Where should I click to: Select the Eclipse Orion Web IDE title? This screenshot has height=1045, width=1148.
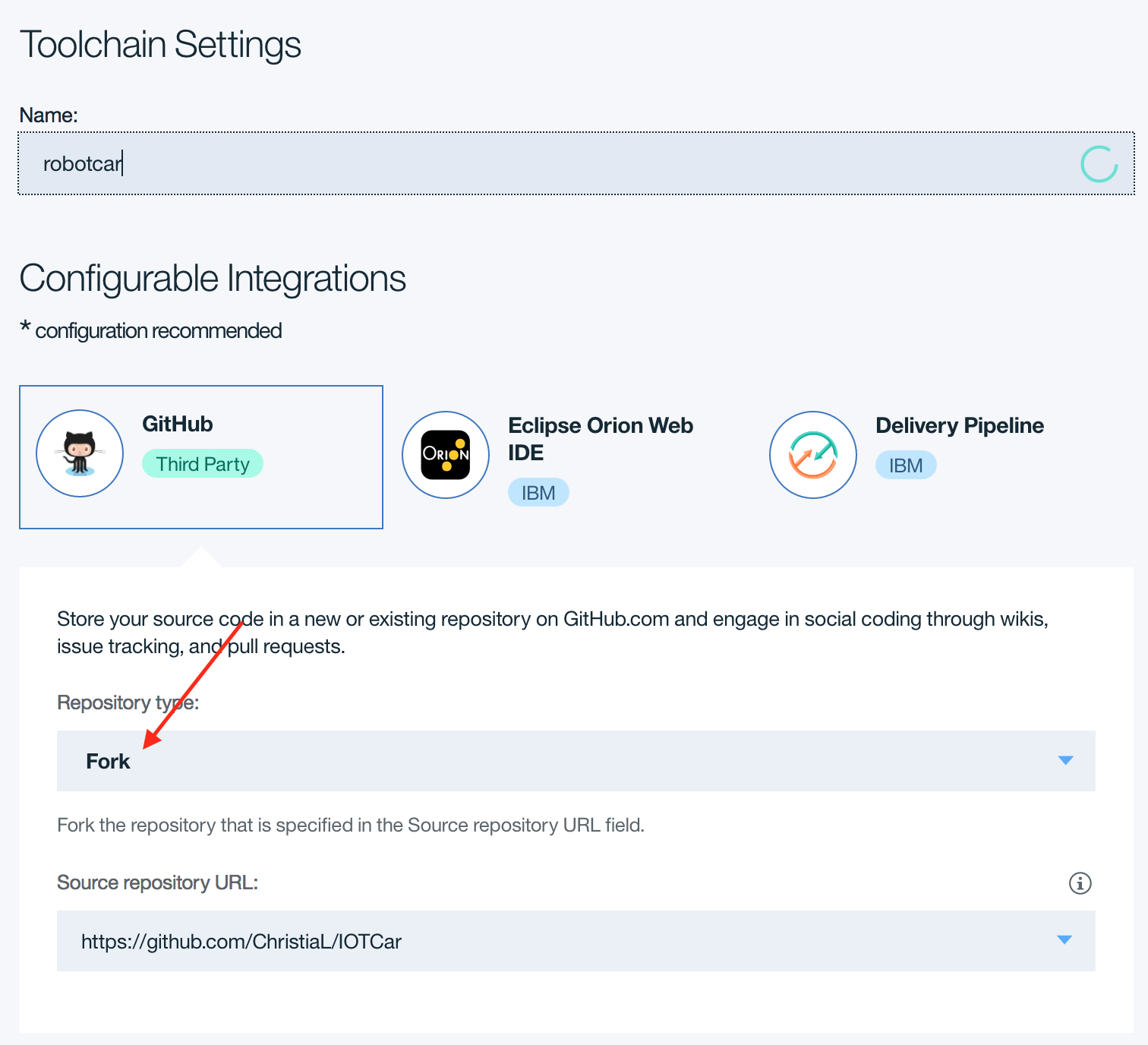pos(600,439)
